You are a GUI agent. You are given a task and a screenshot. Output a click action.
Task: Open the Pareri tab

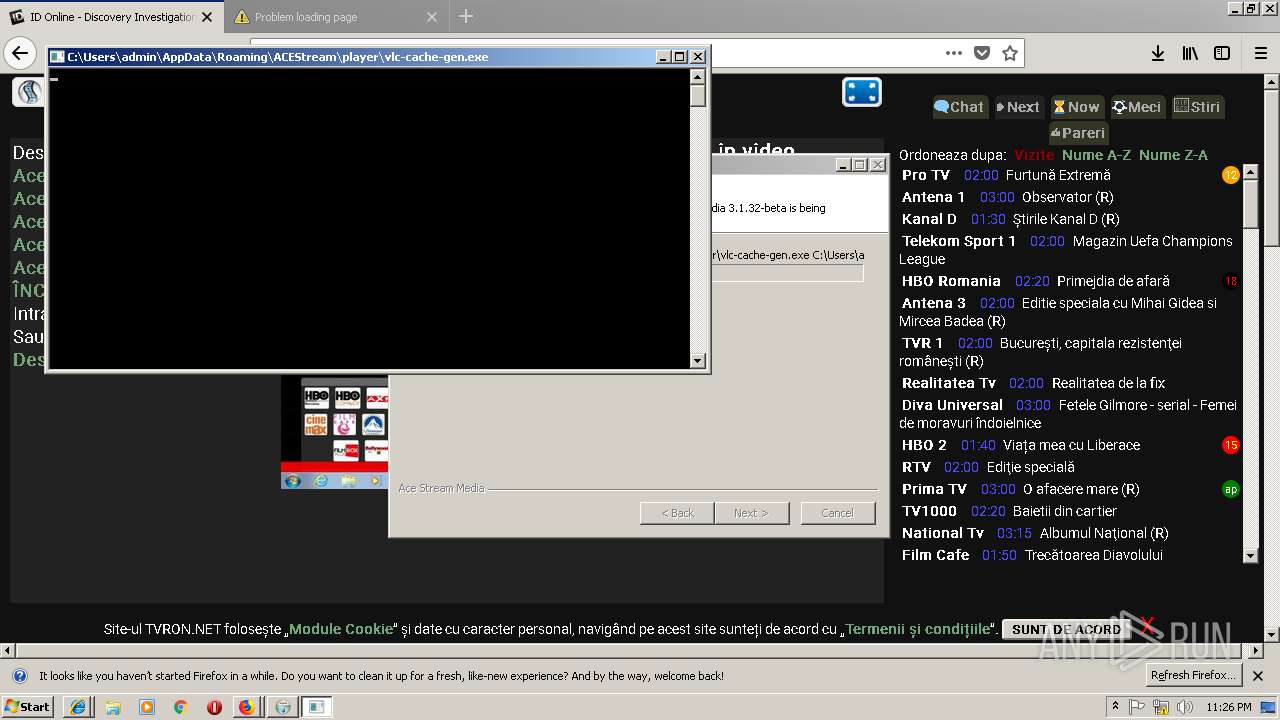click(1078, 133)
